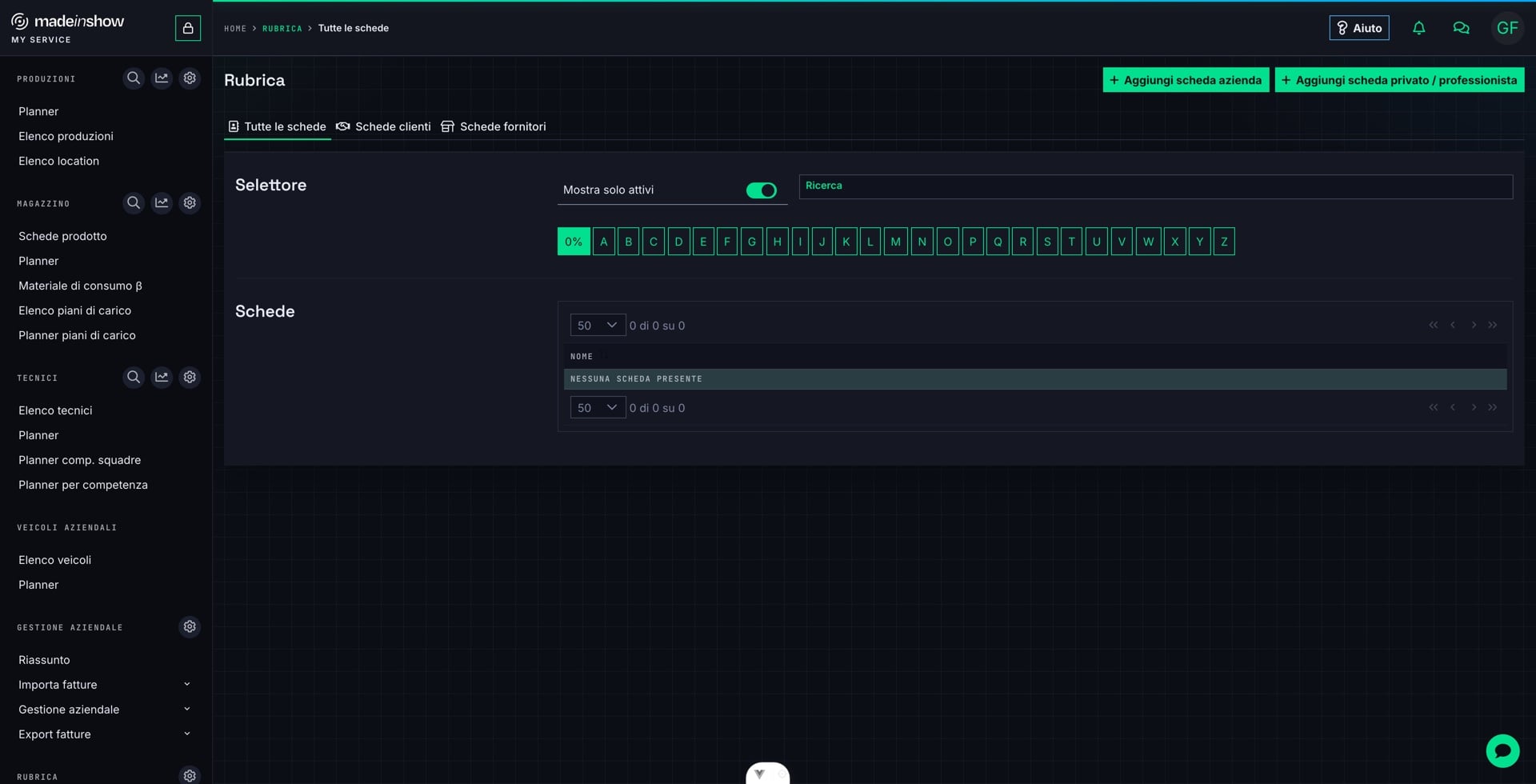Filter cards by letter G
Image resolution: width=1536 pixels, height=784 pixels.
pos(751,242)
